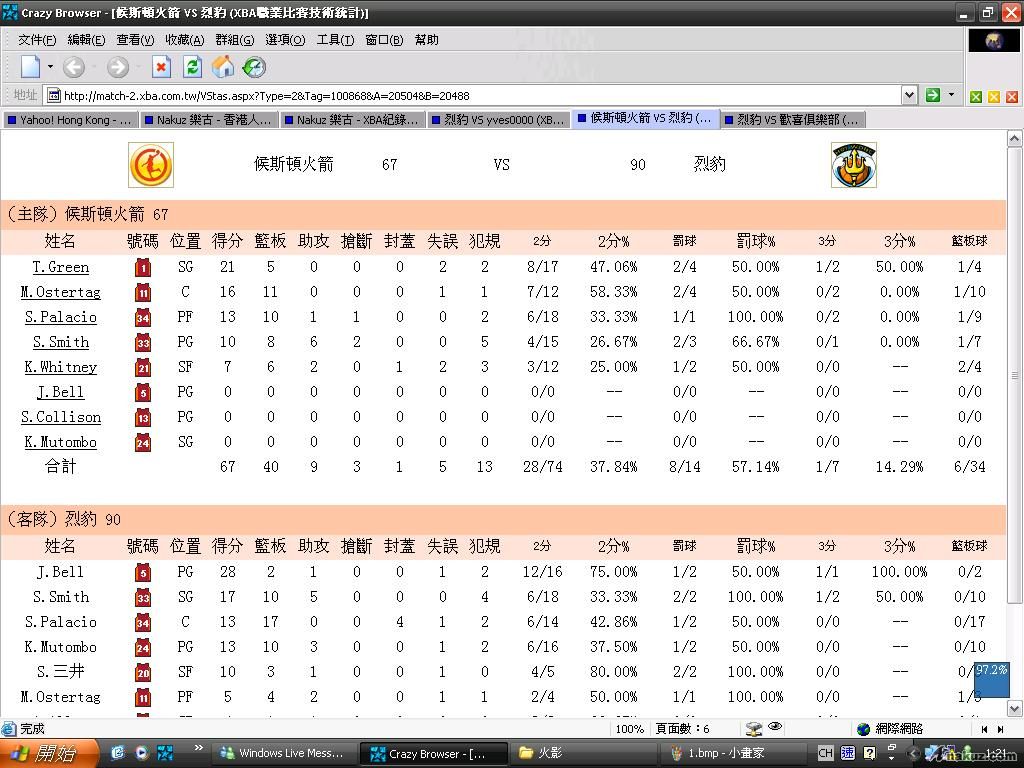Open K.Whitney player link

point(61,367)
